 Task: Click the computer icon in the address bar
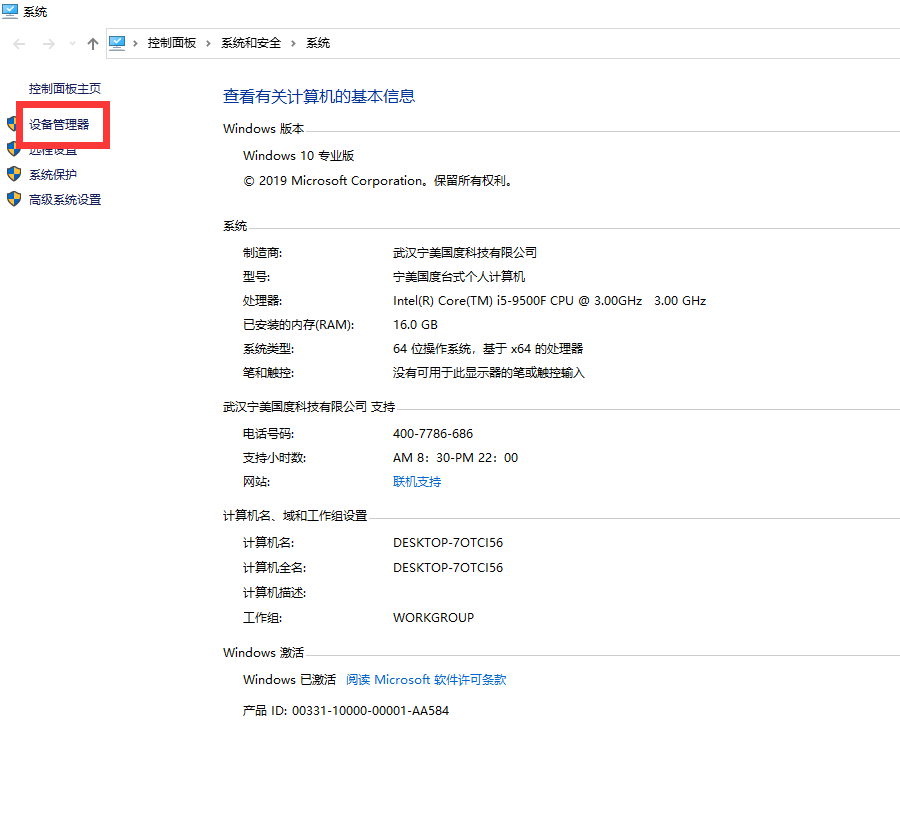[x=117, y=43]
